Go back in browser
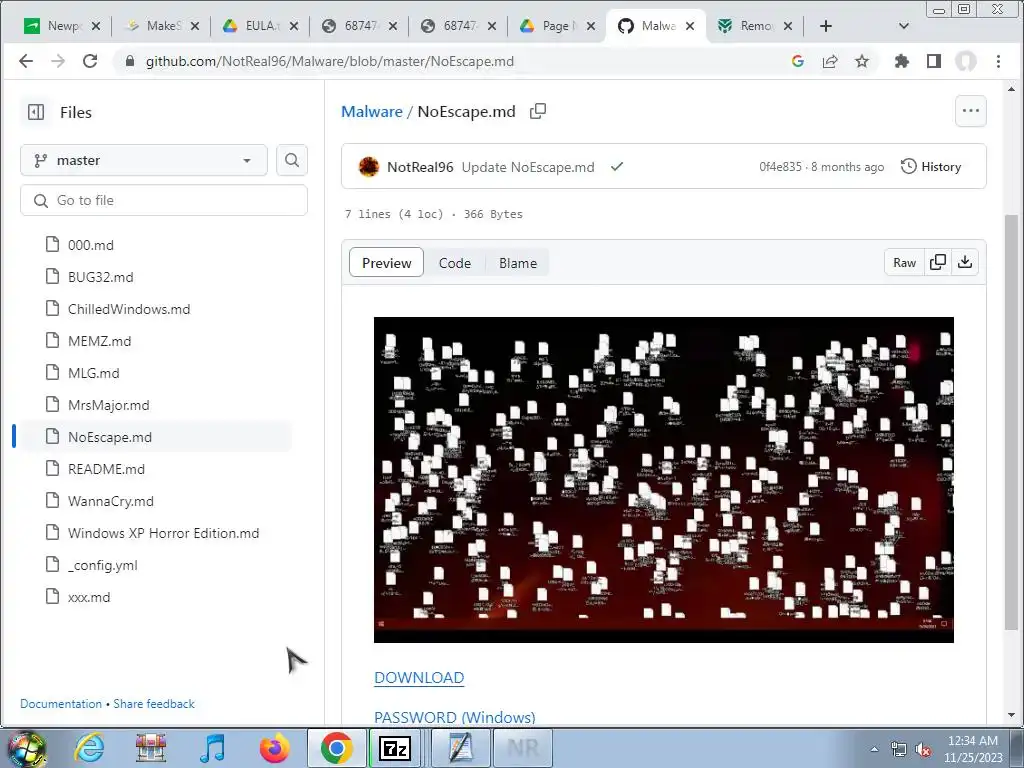 (26, 61)
